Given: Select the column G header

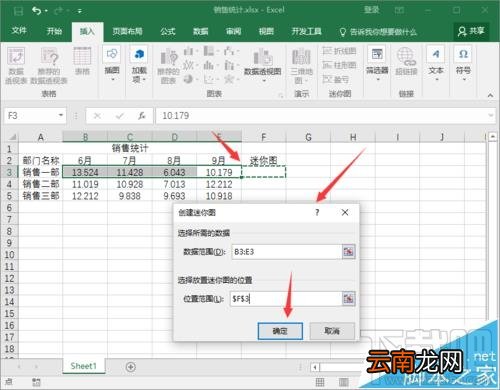Looking at the screenshot, I should pyautogui.click(x=308, y=137).
